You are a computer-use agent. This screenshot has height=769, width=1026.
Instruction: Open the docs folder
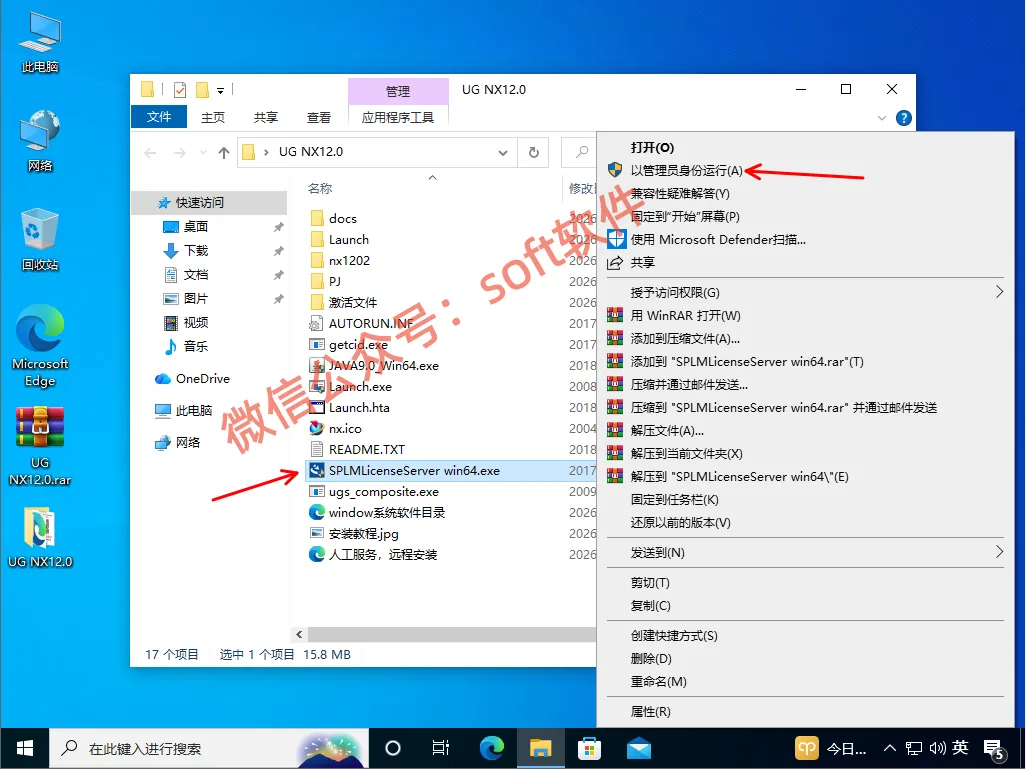(342, 219)
